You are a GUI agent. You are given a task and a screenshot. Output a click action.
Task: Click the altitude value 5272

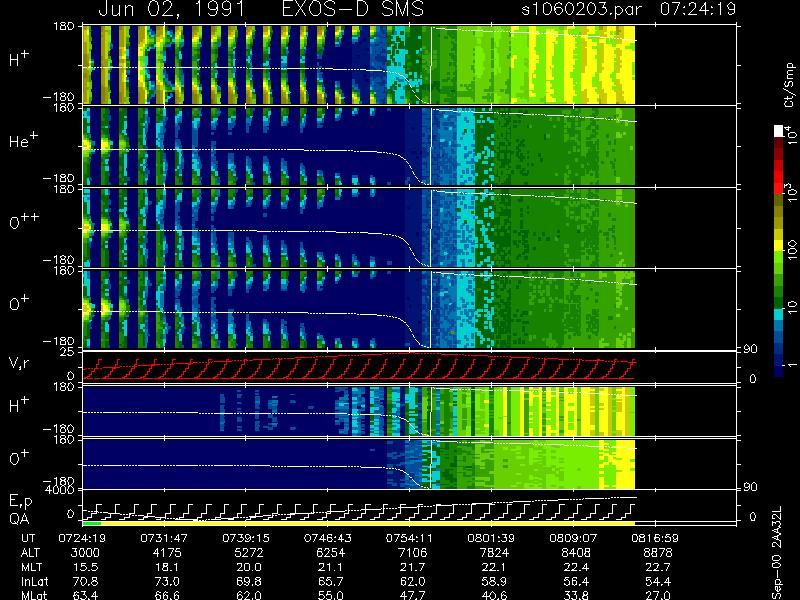point(249,553)
